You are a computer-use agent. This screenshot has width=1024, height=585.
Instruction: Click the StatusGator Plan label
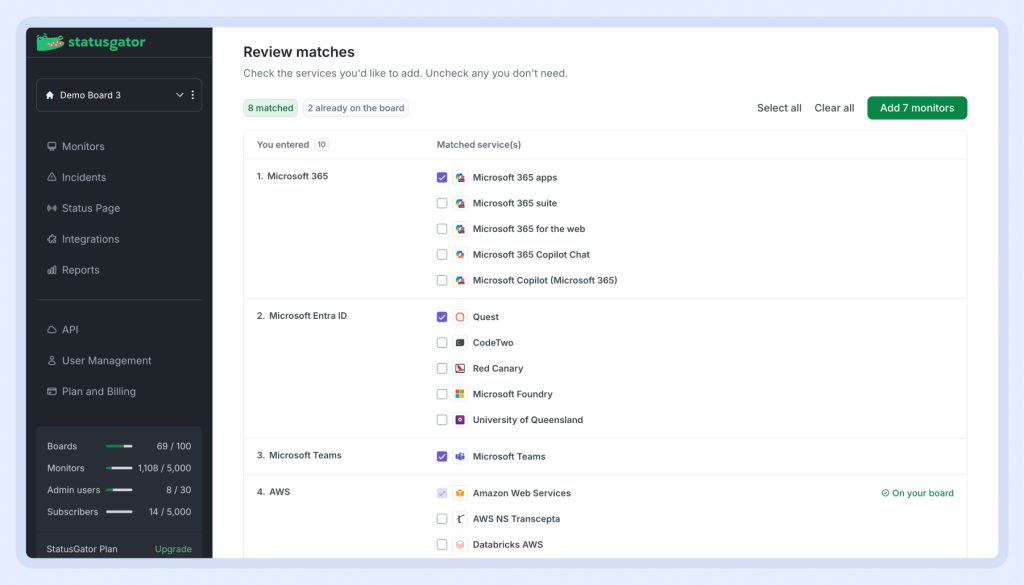[82, 549]
